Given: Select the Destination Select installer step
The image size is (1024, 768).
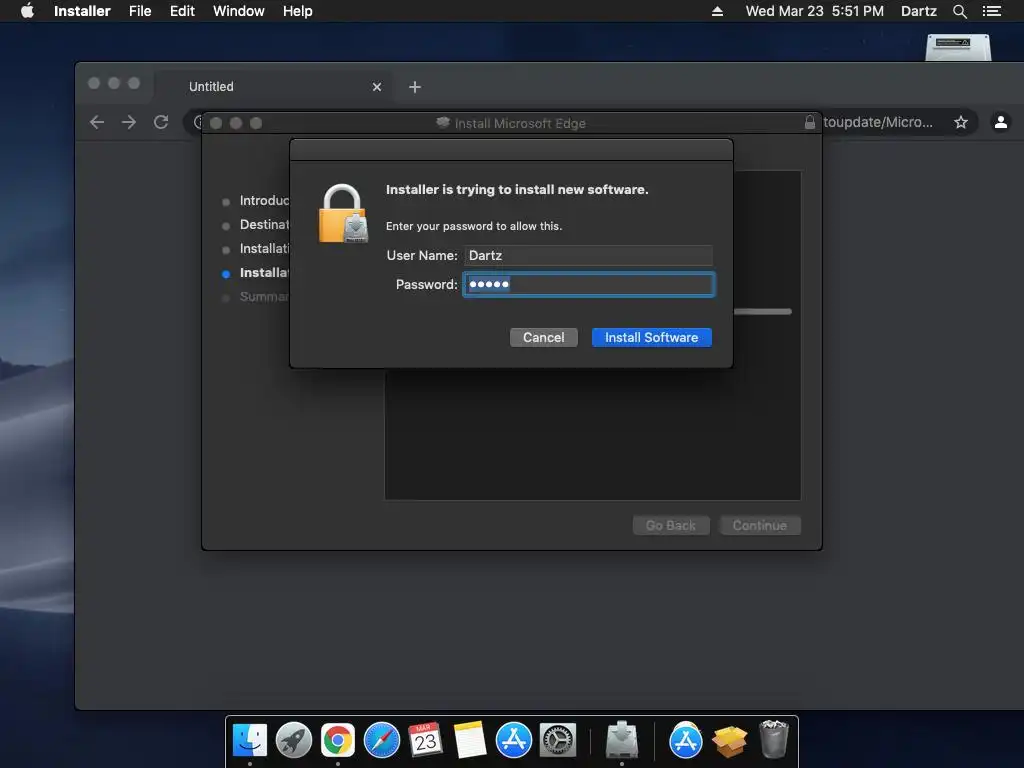Looking at the screenshot, I should [x=264, y=225].
